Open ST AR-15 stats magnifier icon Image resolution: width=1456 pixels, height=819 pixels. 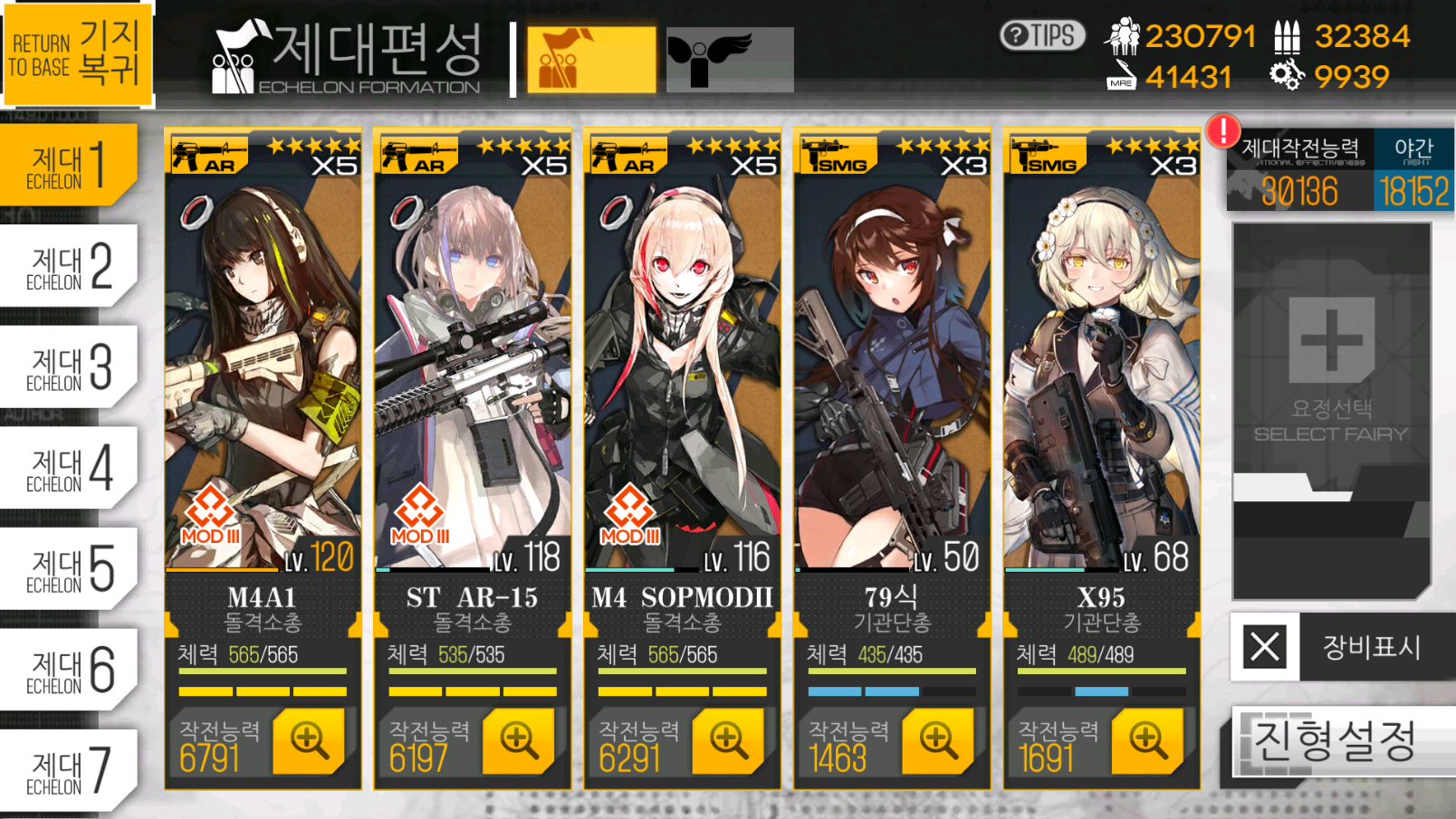(x=518, y=741)
